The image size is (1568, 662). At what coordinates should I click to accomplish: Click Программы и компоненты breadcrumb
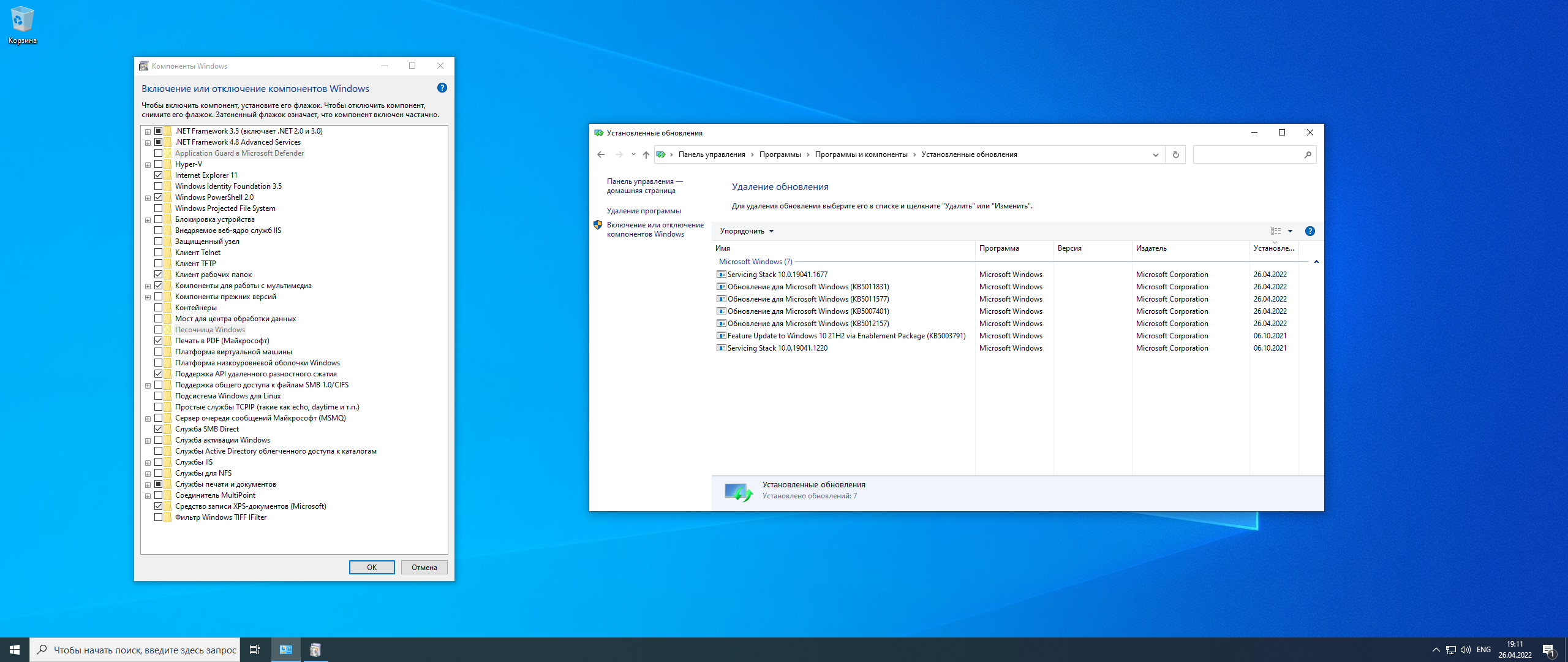pyautogui.click(x=861, y=154)
